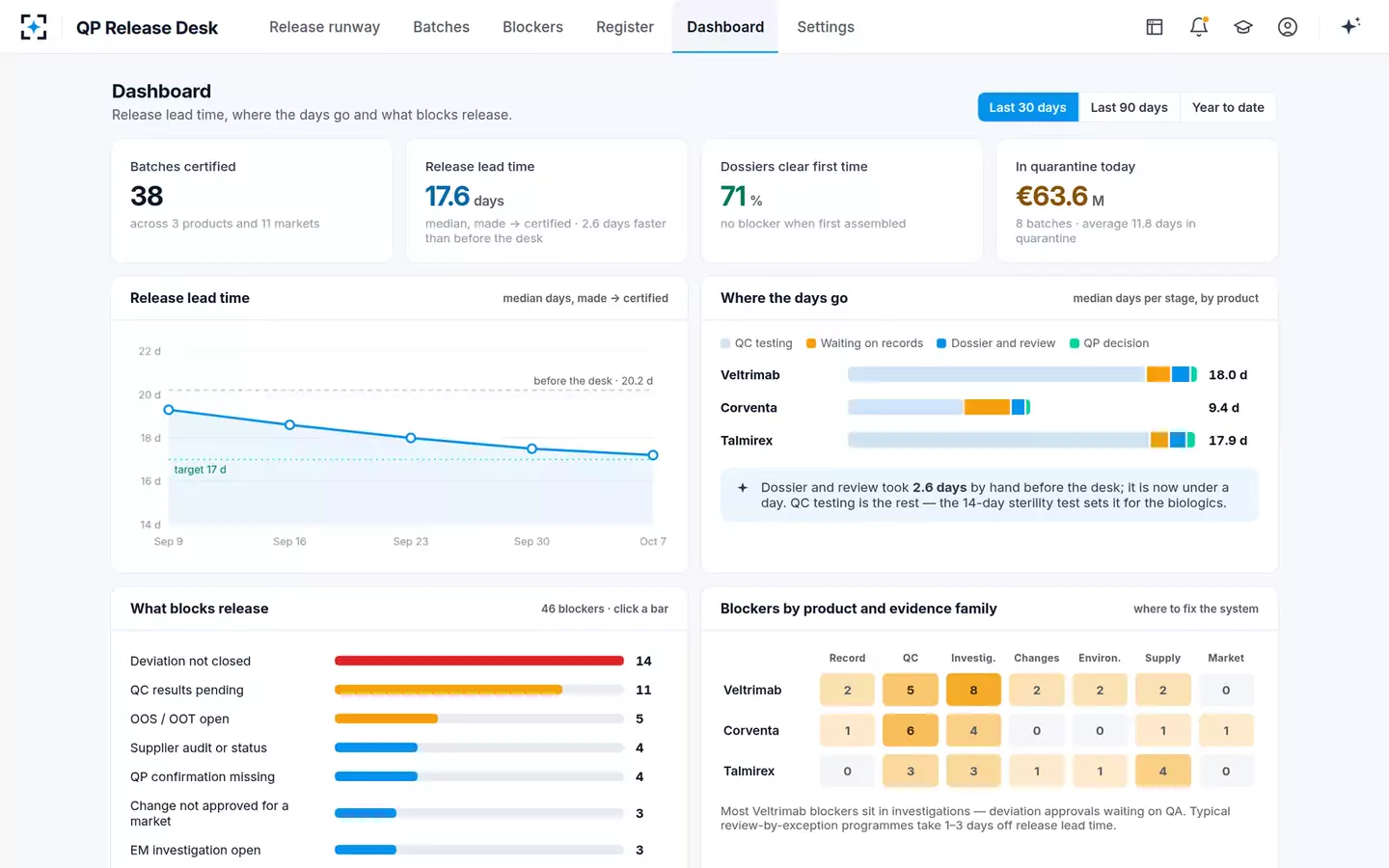
Task: Click the 18.0 d value for Veltrimab
Action: [1228, 375]
